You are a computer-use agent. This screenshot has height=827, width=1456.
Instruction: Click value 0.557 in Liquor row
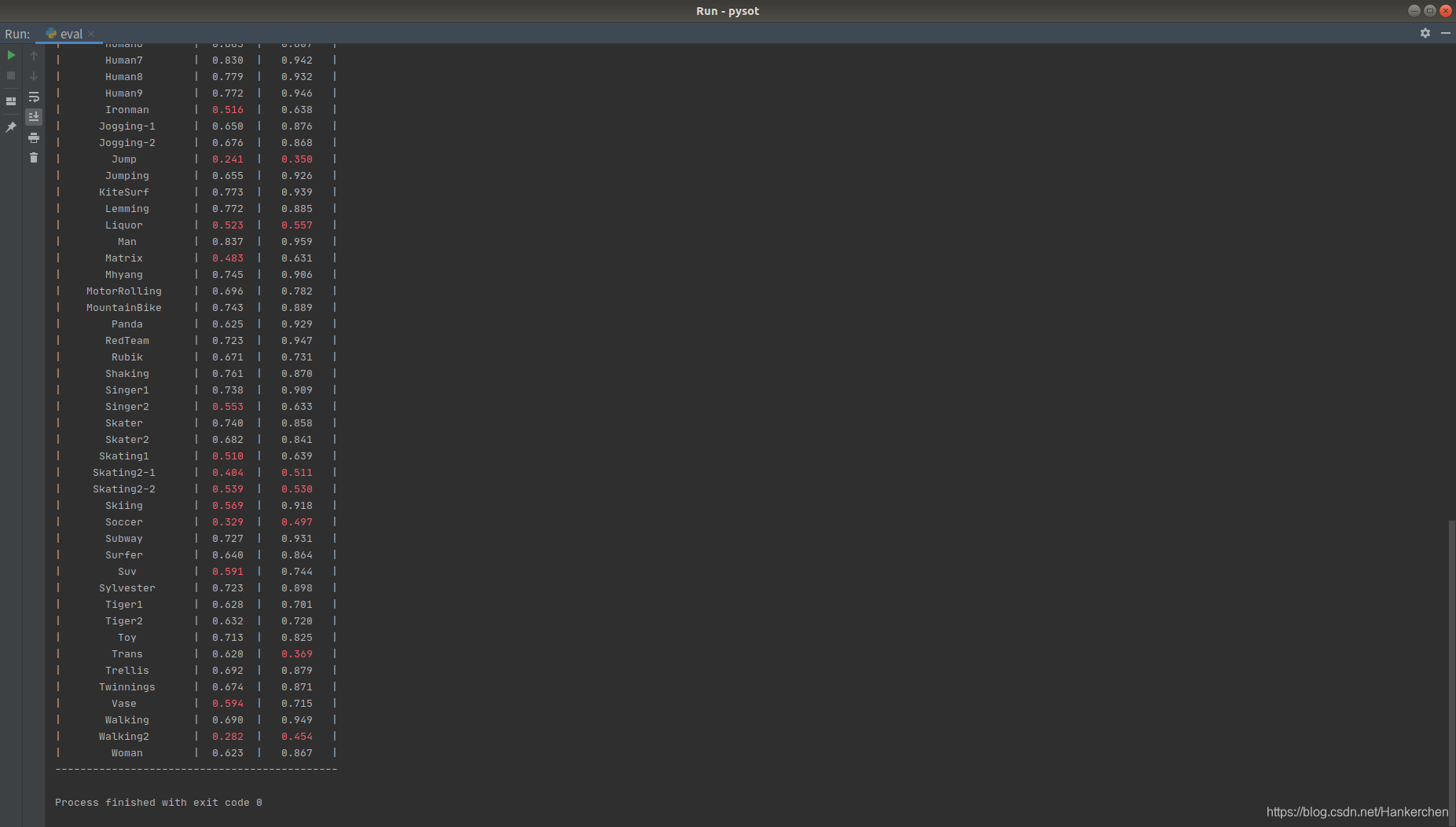click(x=297, y=225)
